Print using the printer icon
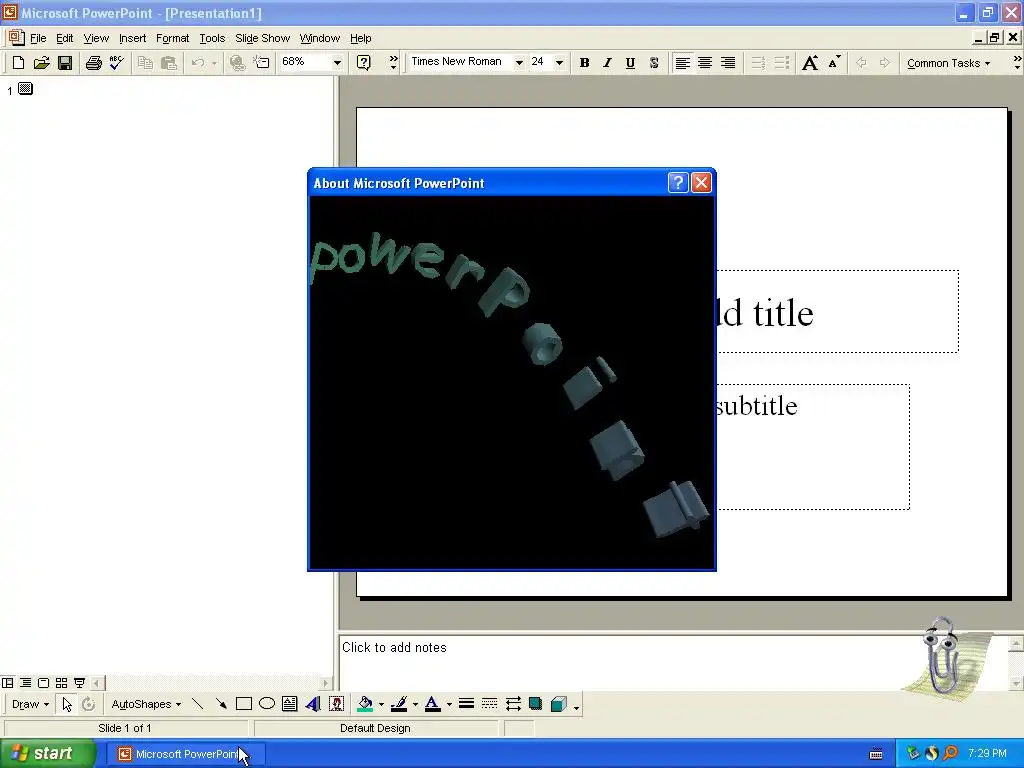This screenshot has height=768, width=1024. tap(93, 63)
